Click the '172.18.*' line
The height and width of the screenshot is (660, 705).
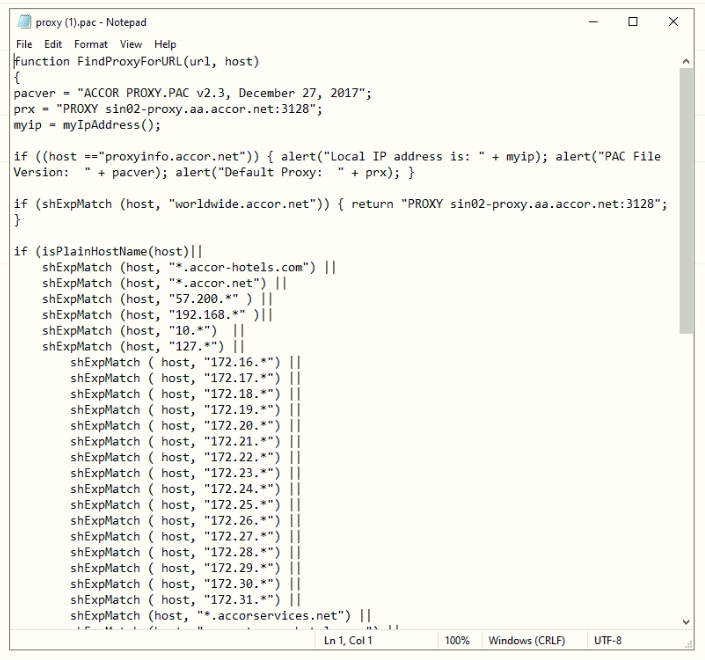tap(185, 394)
